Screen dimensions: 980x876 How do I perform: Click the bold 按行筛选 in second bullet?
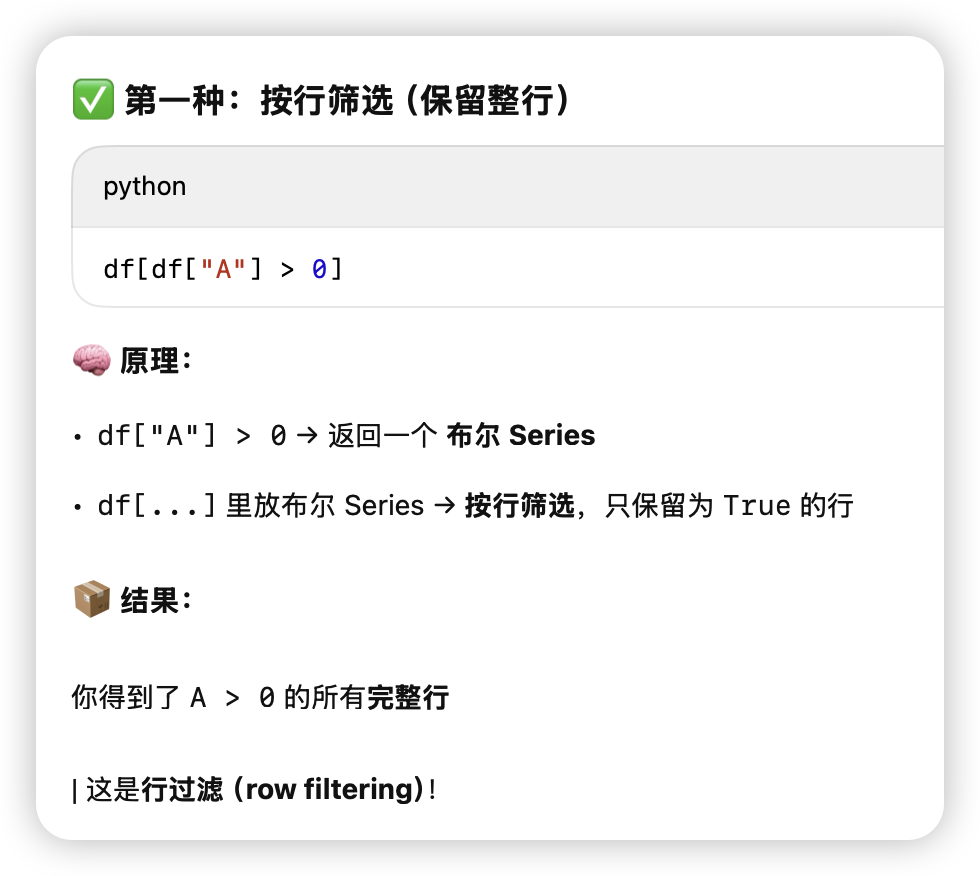(x=520, y=505)
